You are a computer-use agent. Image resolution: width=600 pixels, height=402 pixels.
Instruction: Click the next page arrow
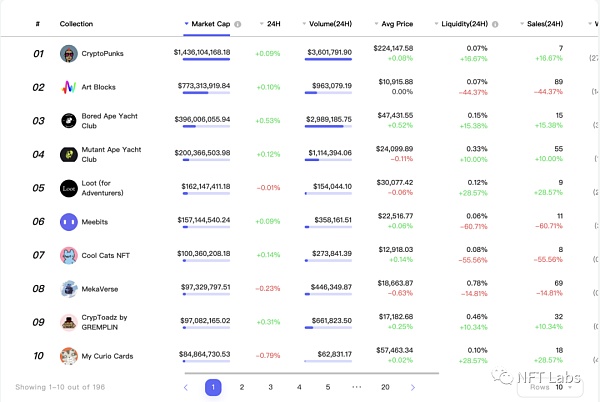click(x=413, y=387)
